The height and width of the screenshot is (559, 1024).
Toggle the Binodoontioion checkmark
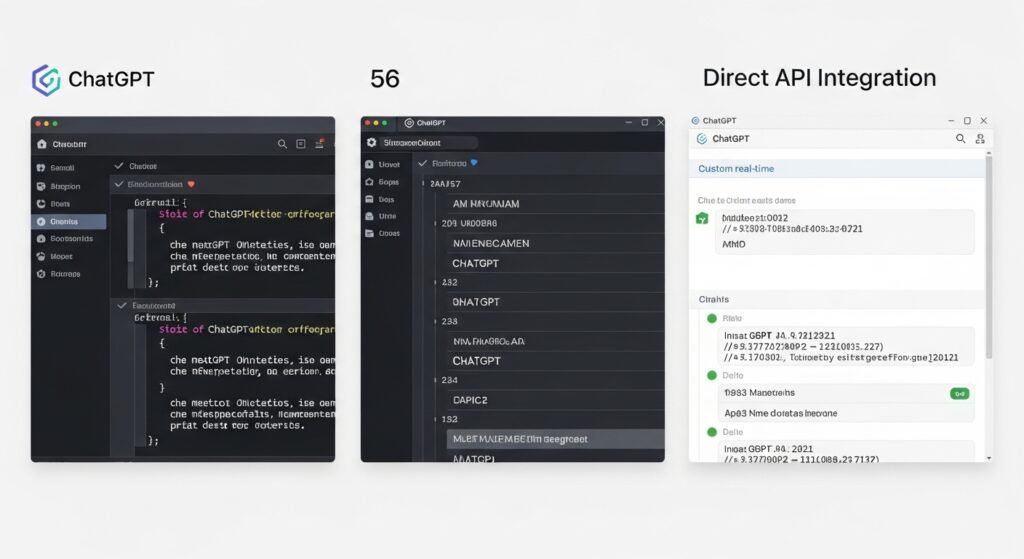pyautogui.click(x=119, y=184)
